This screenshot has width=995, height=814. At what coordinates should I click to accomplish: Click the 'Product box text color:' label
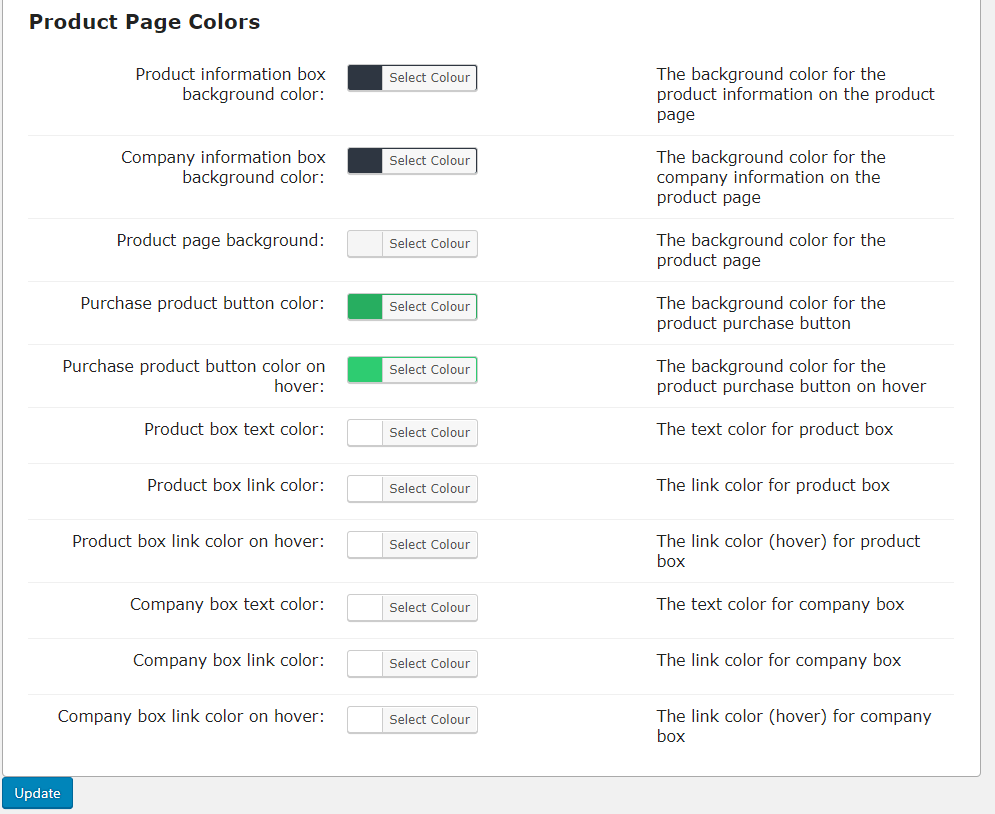(x=234, y=430)
